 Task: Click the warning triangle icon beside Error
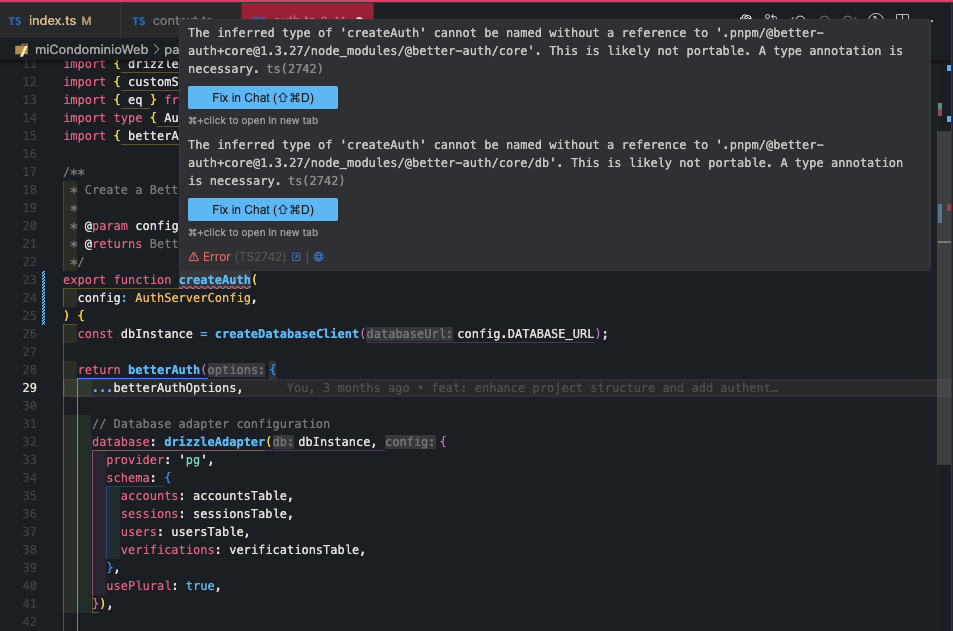pyautogui.click(x=193, y=257)
